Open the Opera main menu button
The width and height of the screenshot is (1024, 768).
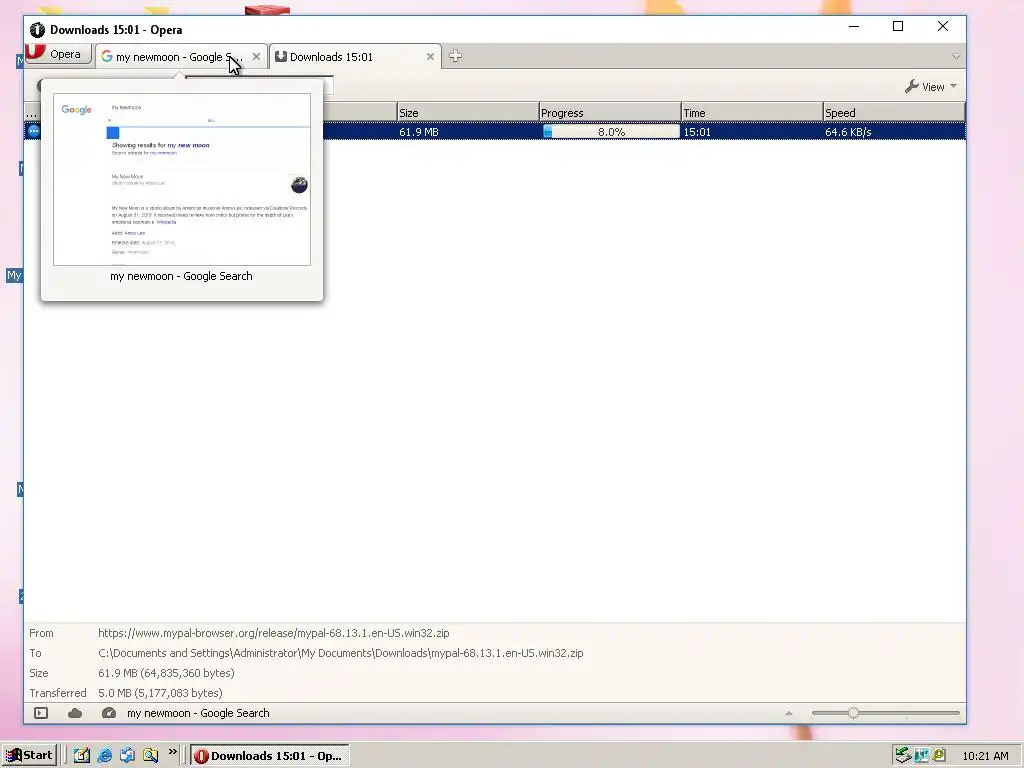click(57, 54)
